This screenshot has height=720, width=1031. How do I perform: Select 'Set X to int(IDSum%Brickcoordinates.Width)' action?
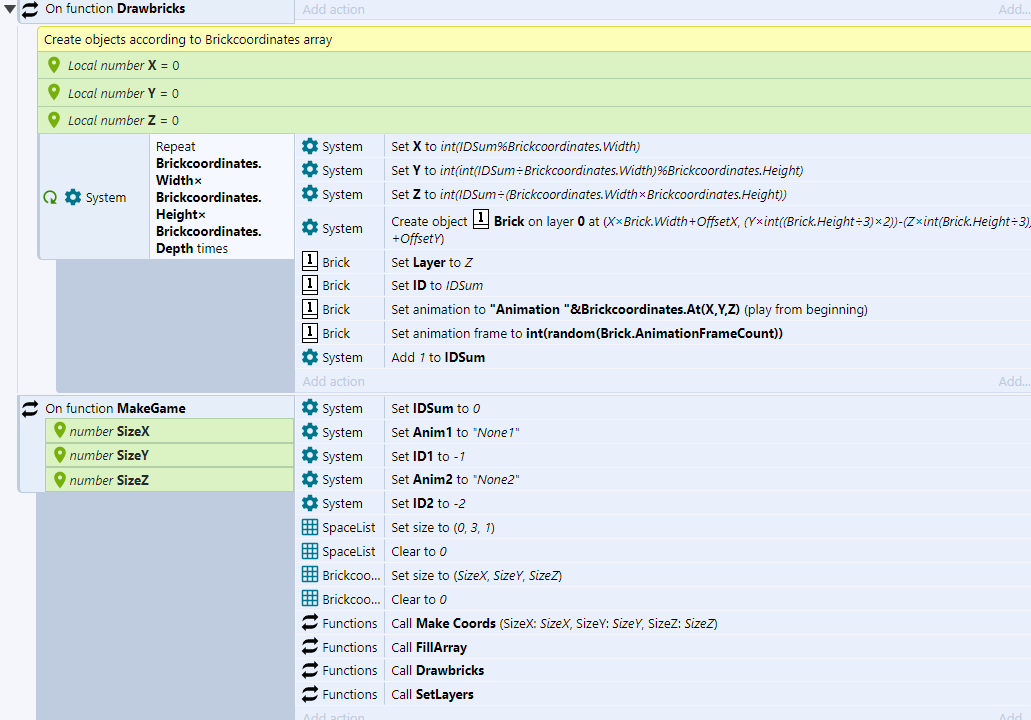(x=516, y=146)
